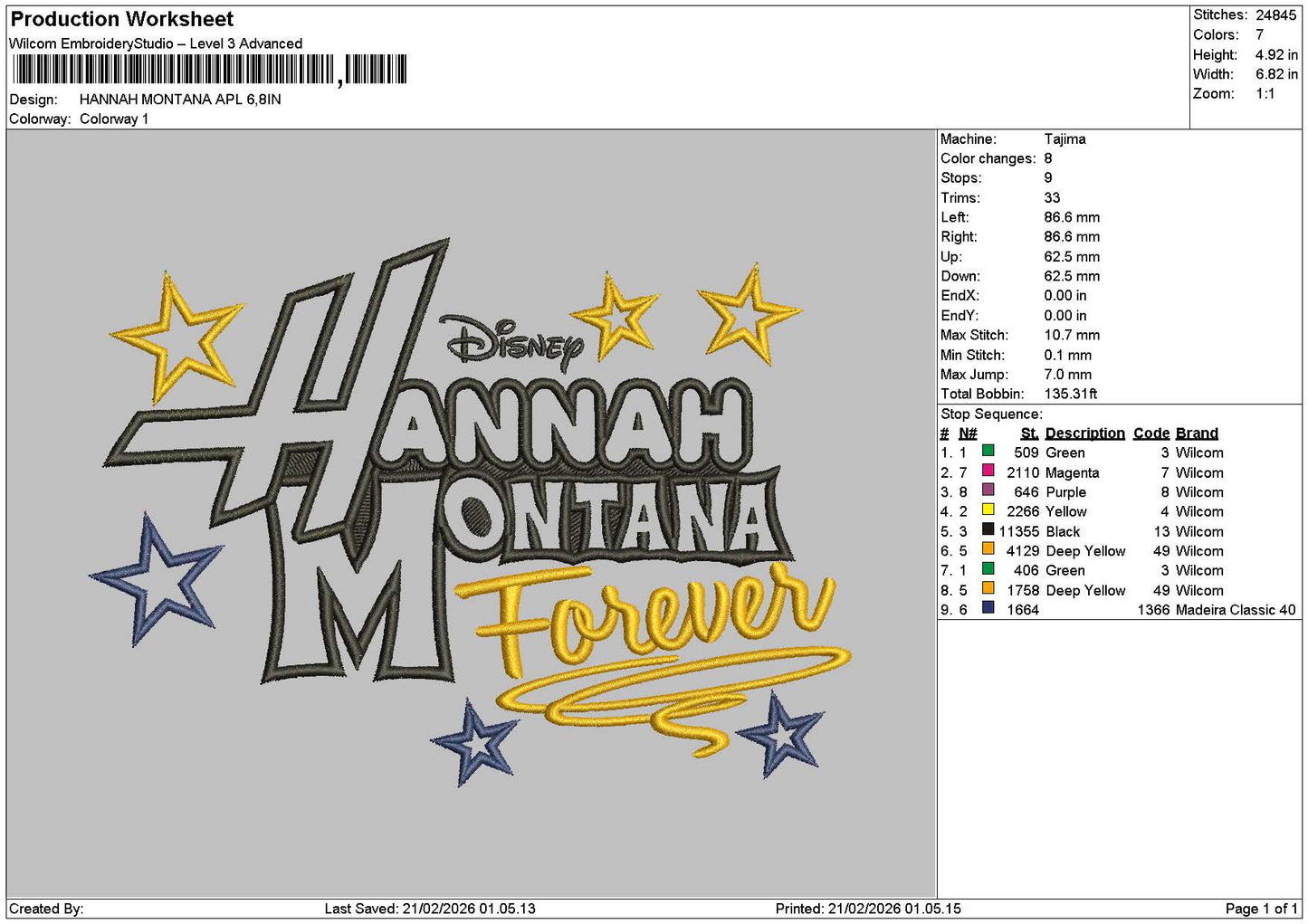This screenshot has height=924, width=1308.
Task: Click the width value '6.82 in'
Action: tap(1276, 74)
